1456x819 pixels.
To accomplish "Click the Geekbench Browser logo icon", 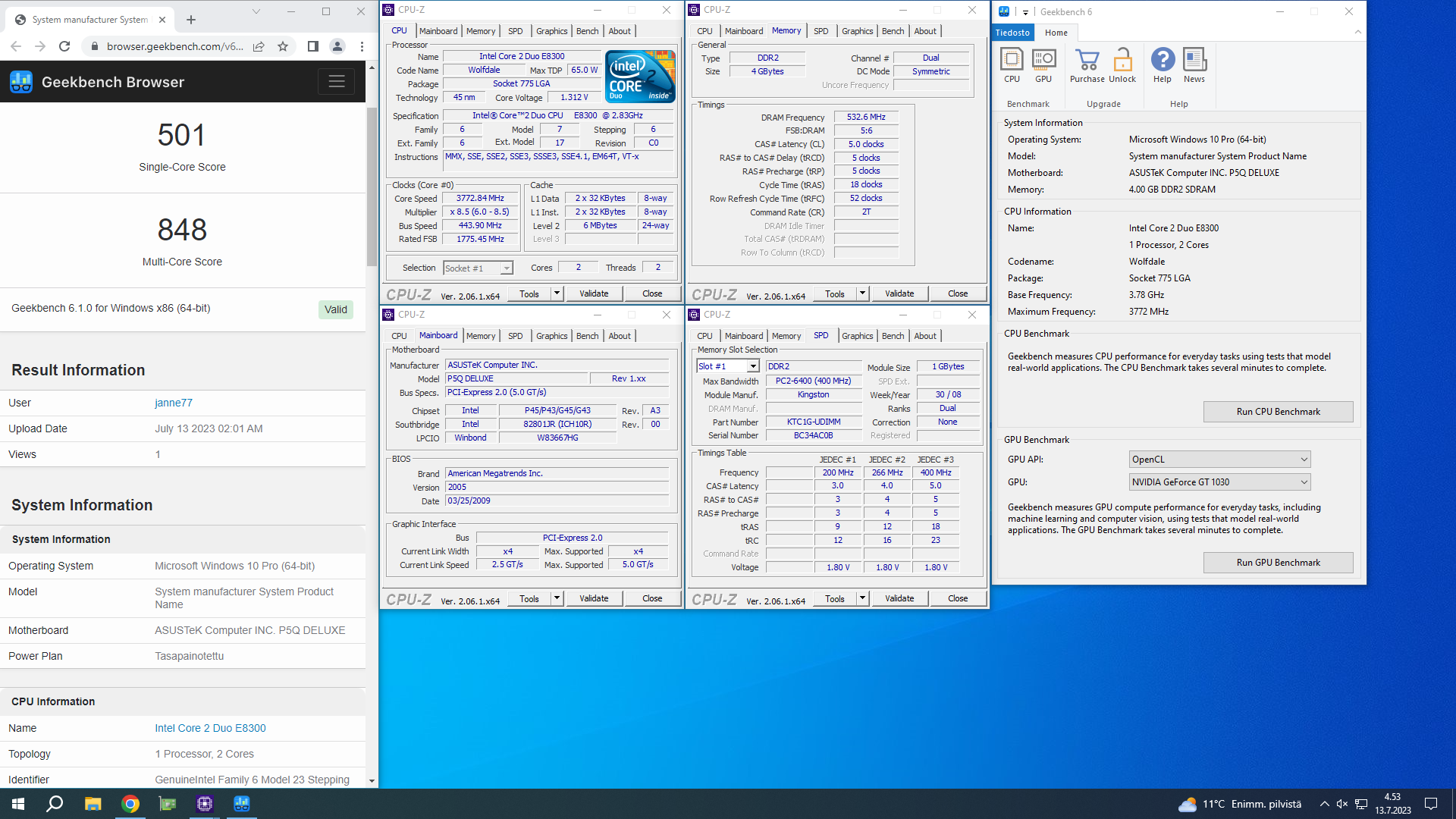I will pyautogui.click(x=21, y=82).
